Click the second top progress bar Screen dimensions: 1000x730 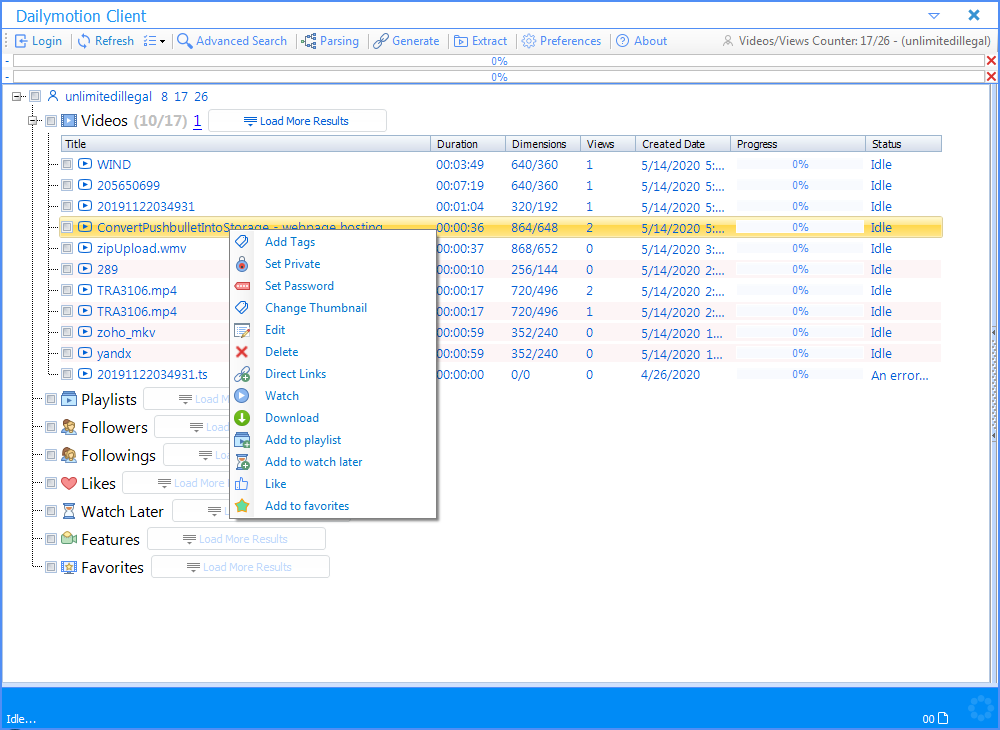(499, 77)
